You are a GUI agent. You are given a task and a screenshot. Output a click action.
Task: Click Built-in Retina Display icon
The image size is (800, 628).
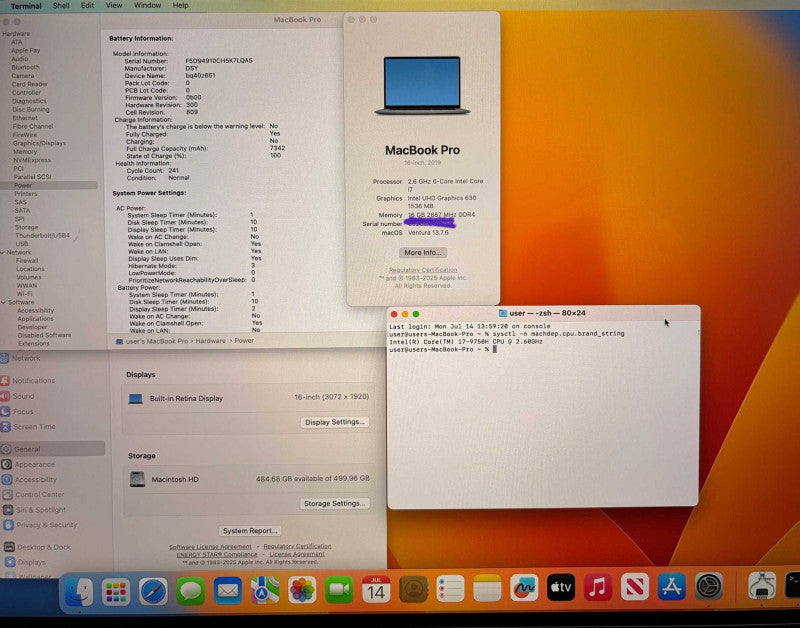pyautogui.click(x=136, y=398)
